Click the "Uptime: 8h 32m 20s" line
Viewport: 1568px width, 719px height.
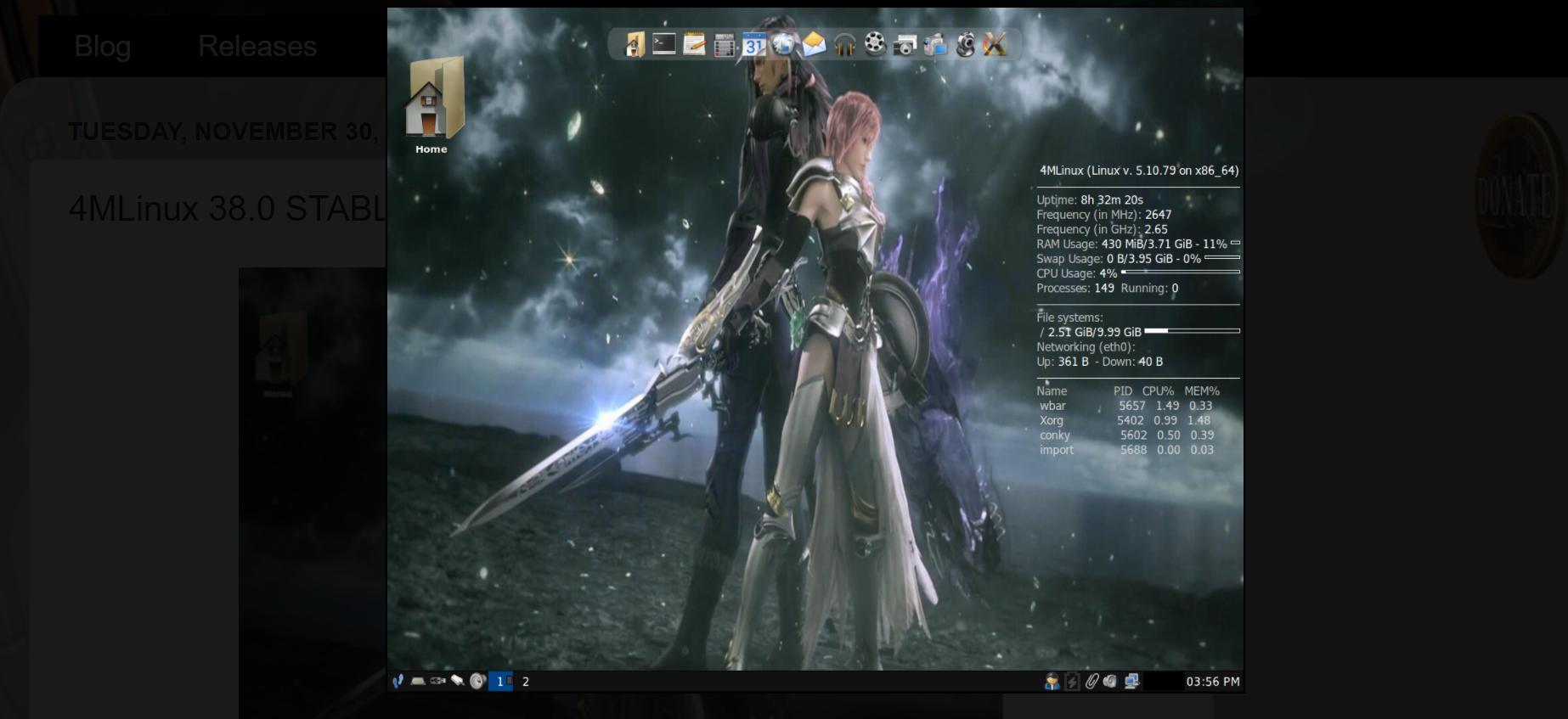[x=1090, y=200]
